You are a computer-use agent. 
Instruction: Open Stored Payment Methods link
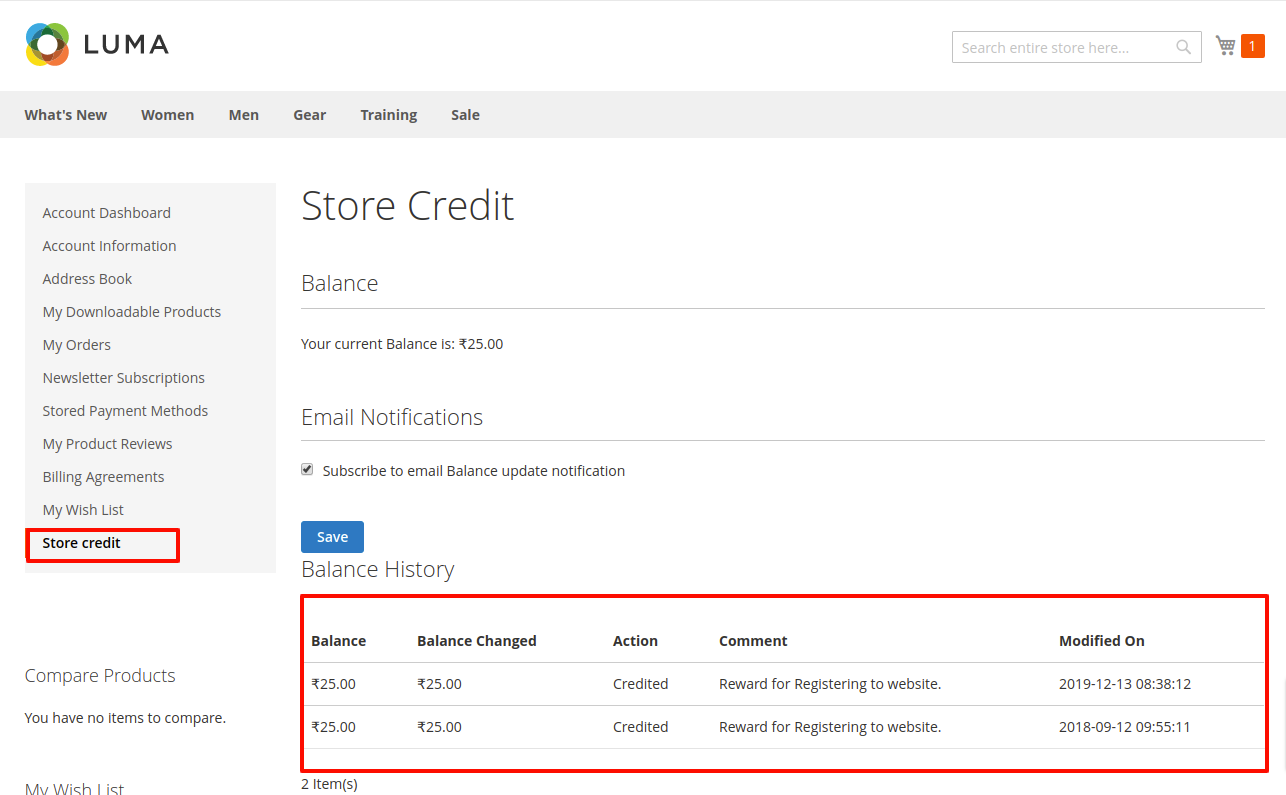pos(125,411)
